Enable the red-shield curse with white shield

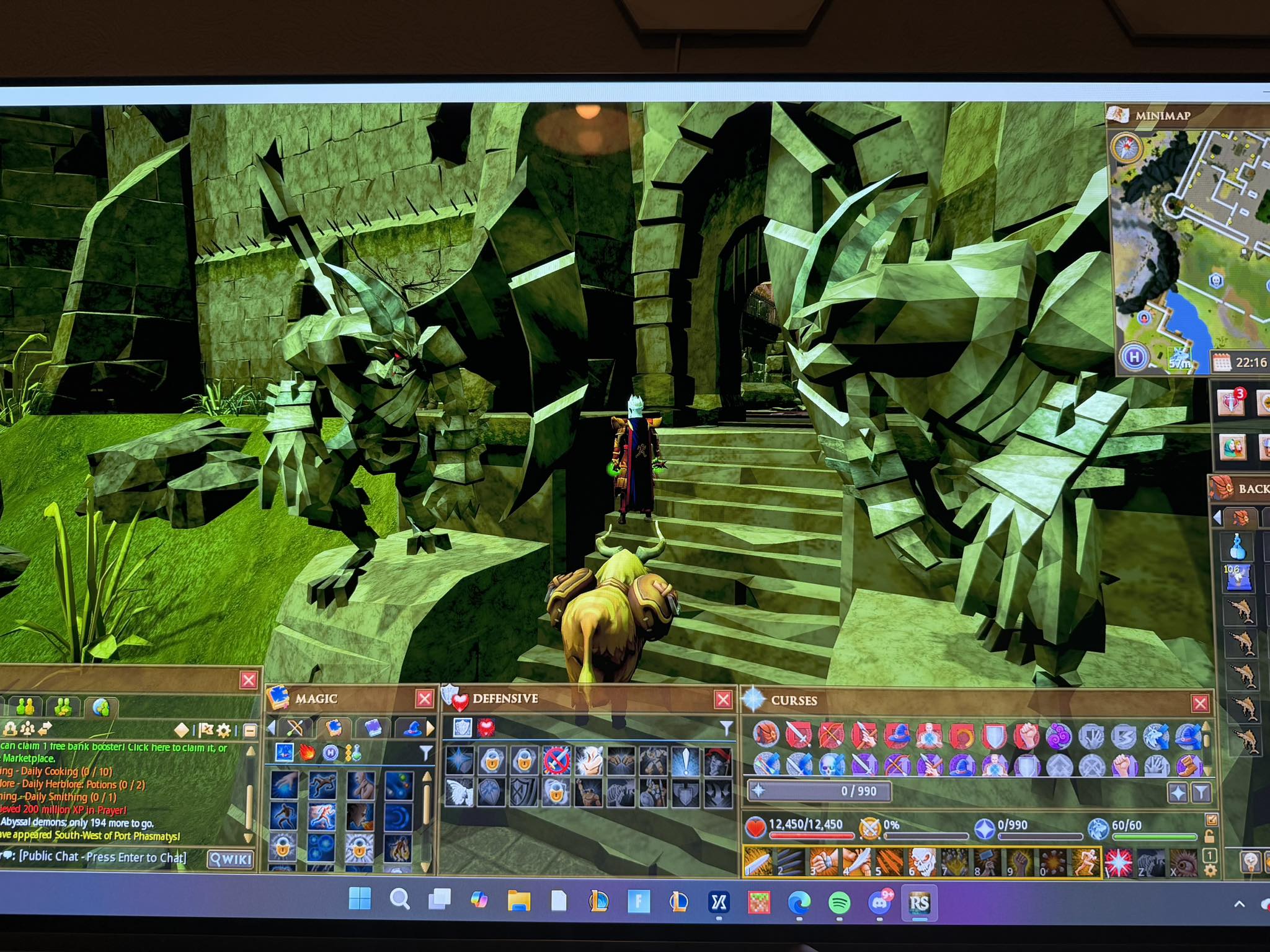coord(994,736)
